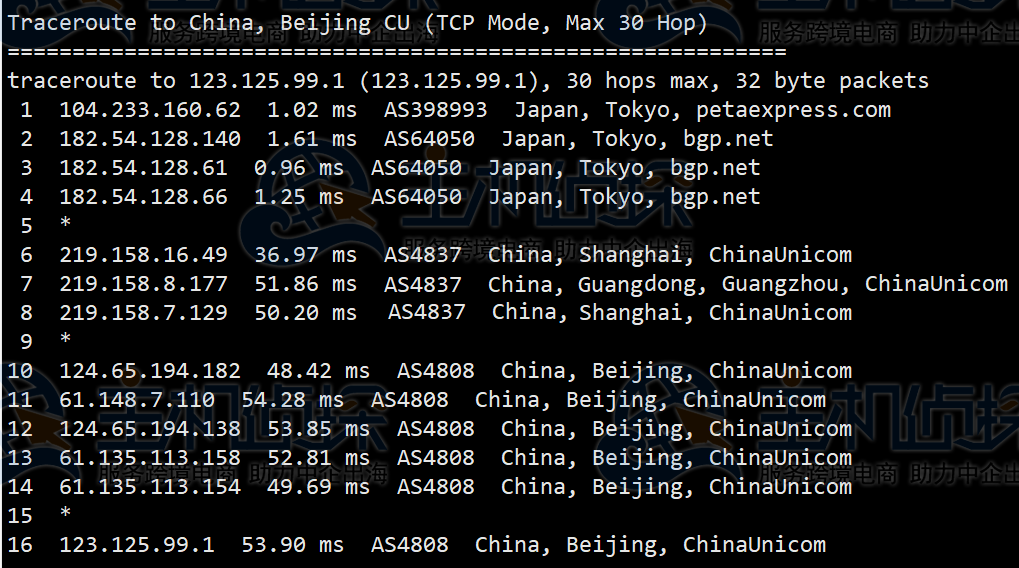Viewport: 1019px width, 568px height.
Task: Click the 51.86 ms latency value
Action: pyautogui.click(x=305, y=284)
